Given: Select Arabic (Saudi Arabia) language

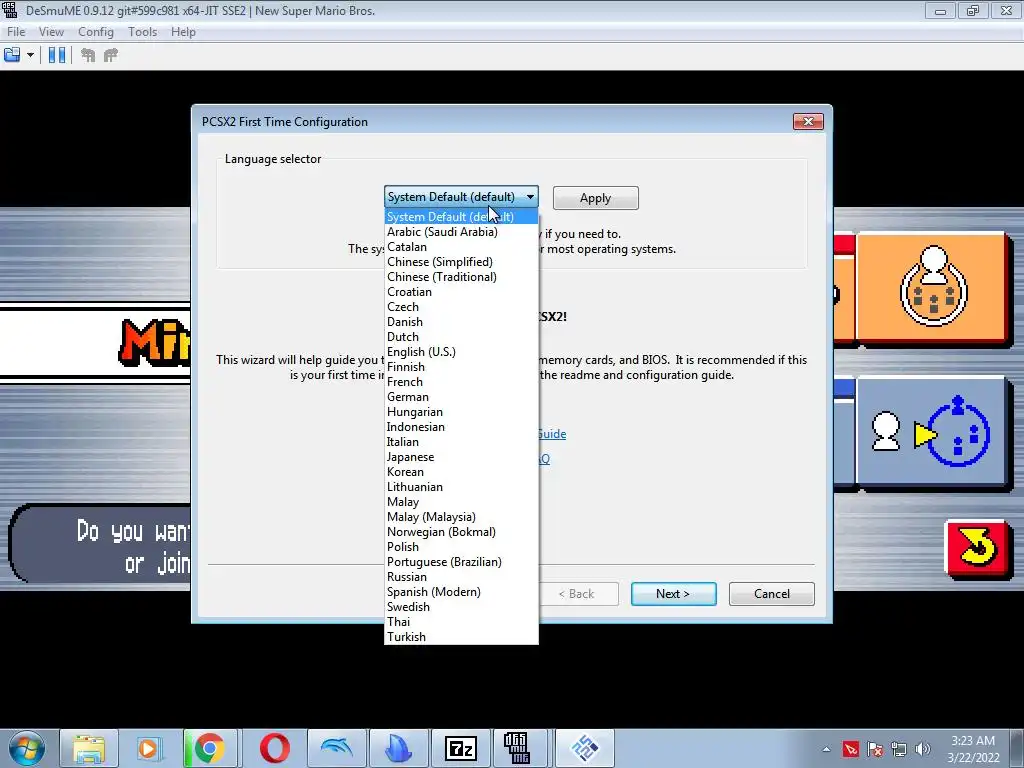Looking at the screenshot, I should (461, 232).
